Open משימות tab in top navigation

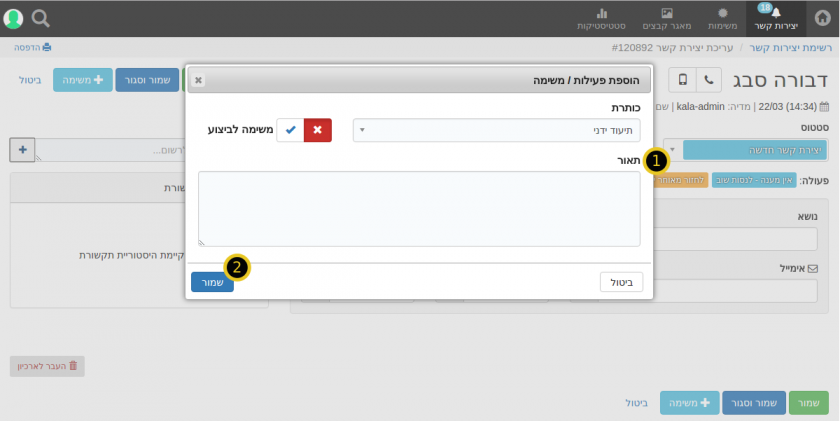pyautogui.click(x=722, y=19)
